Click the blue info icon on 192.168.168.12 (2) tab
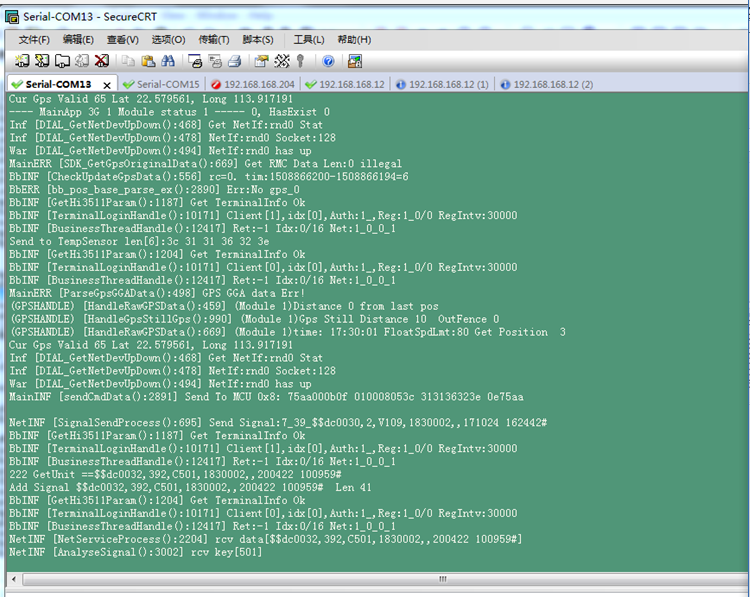This screenshot has height=597, width=750. tap(505, 84)
